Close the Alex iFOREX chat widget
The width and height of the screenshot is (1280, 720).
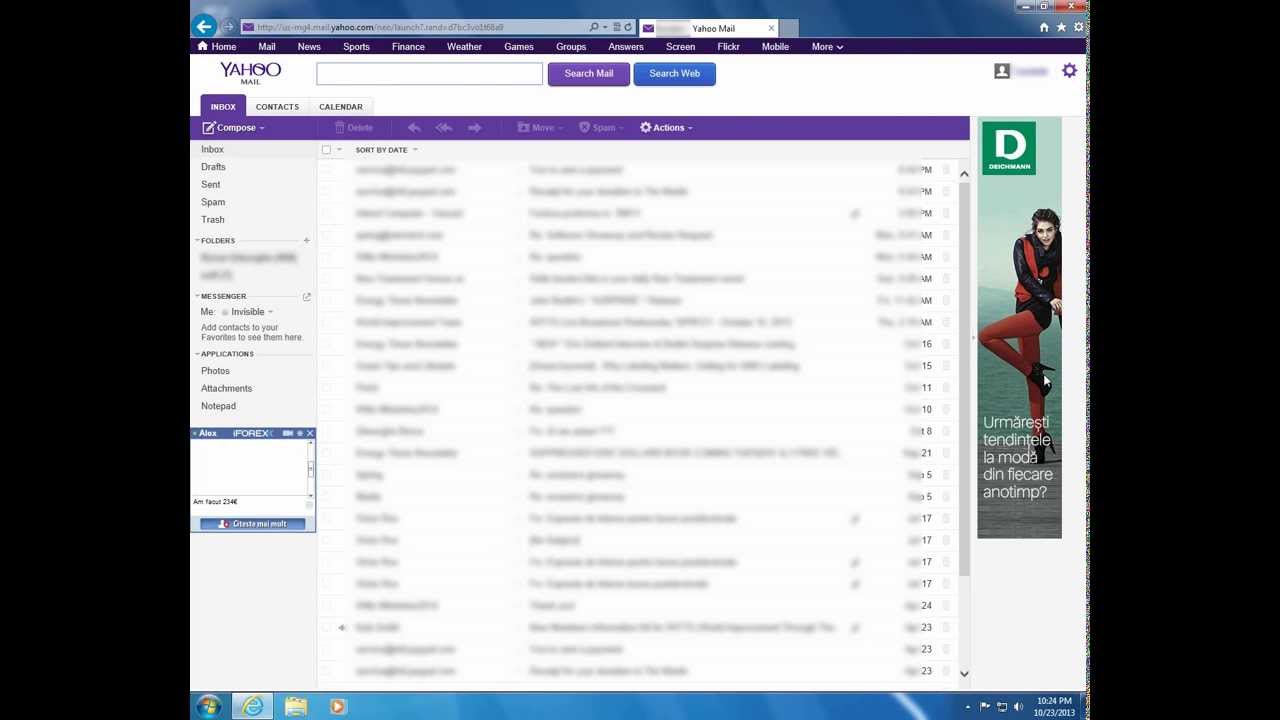tap(310, 433)
